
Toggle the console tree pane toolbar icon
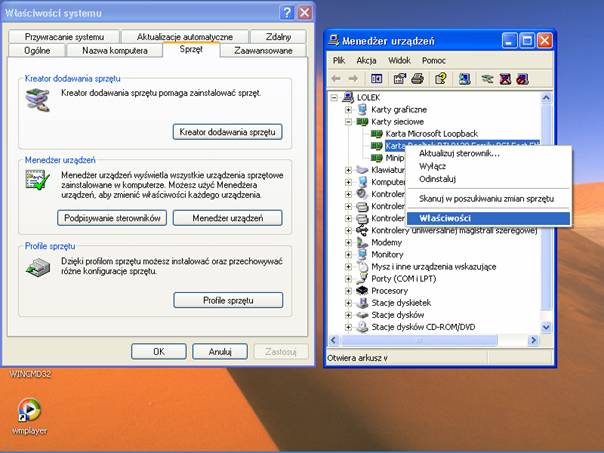376,79
